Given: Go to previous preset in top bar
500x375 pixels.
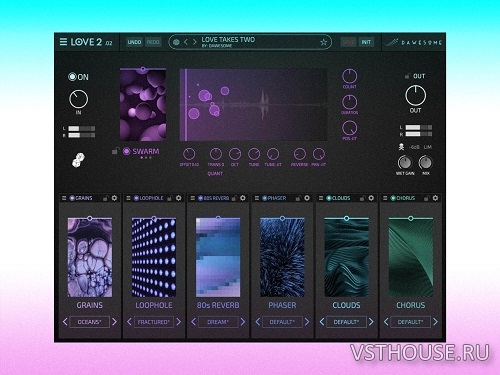Looking at the screenshot, I should [x=186, y=42].
